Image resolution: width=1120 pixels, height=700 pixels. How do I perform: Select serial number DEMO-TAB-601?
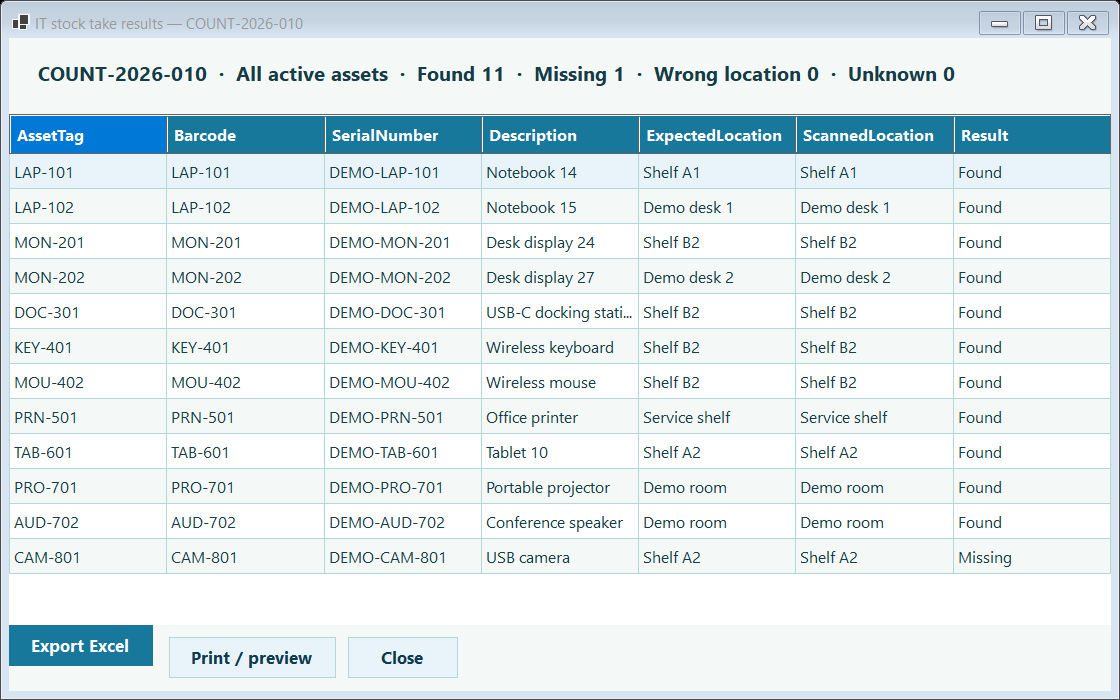tap(403, 452)
